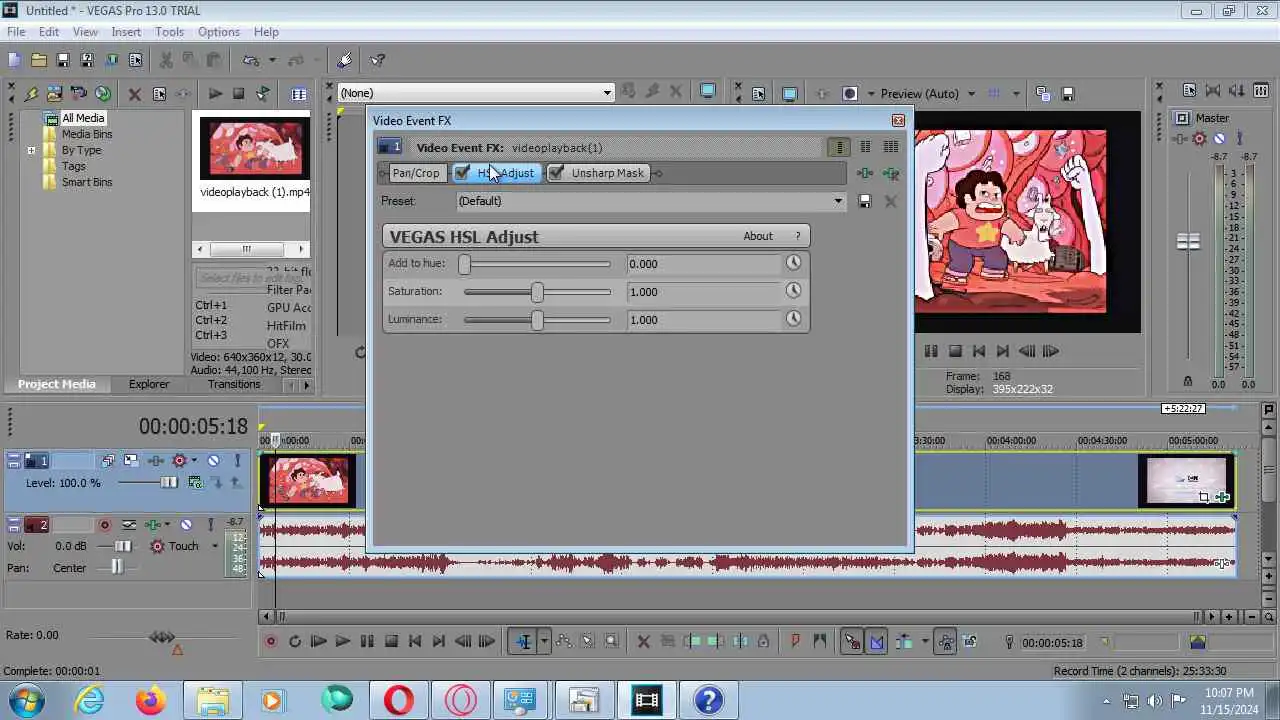Open Touch automation mode dropdown

coord(214,546)
